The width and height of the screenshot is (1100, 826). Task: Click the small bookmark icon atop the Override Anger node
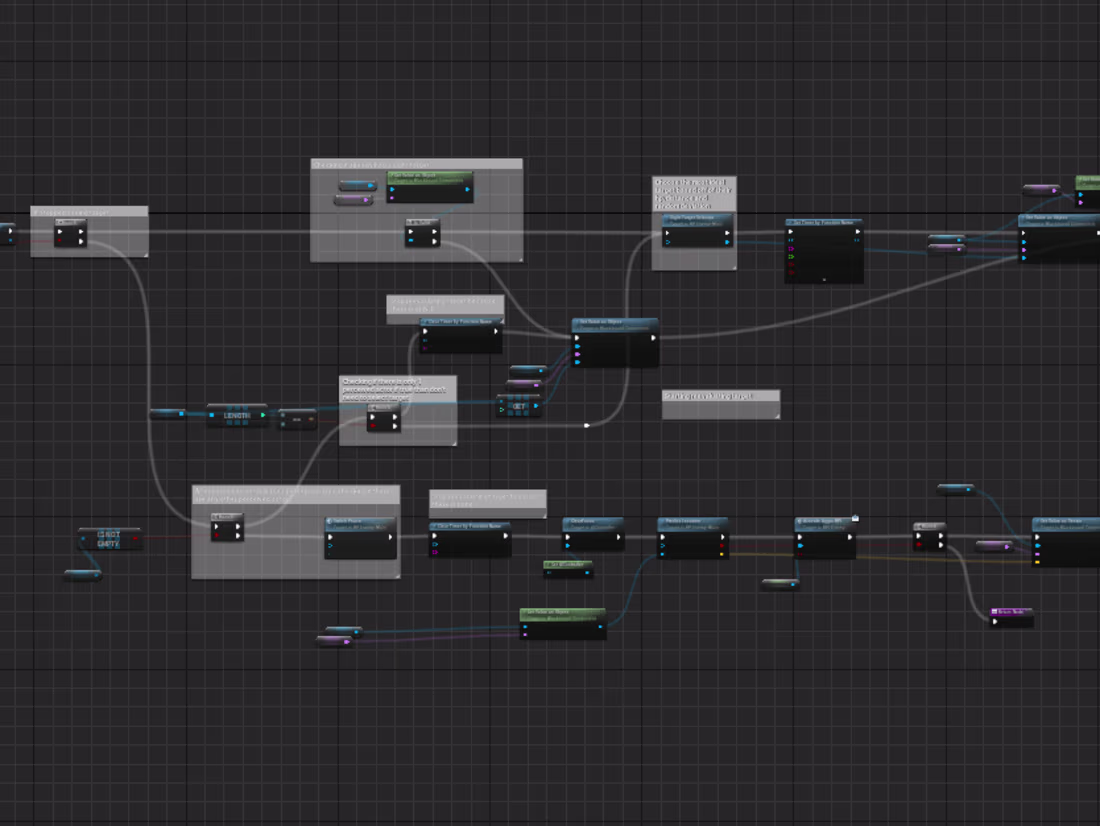[854, 517]
